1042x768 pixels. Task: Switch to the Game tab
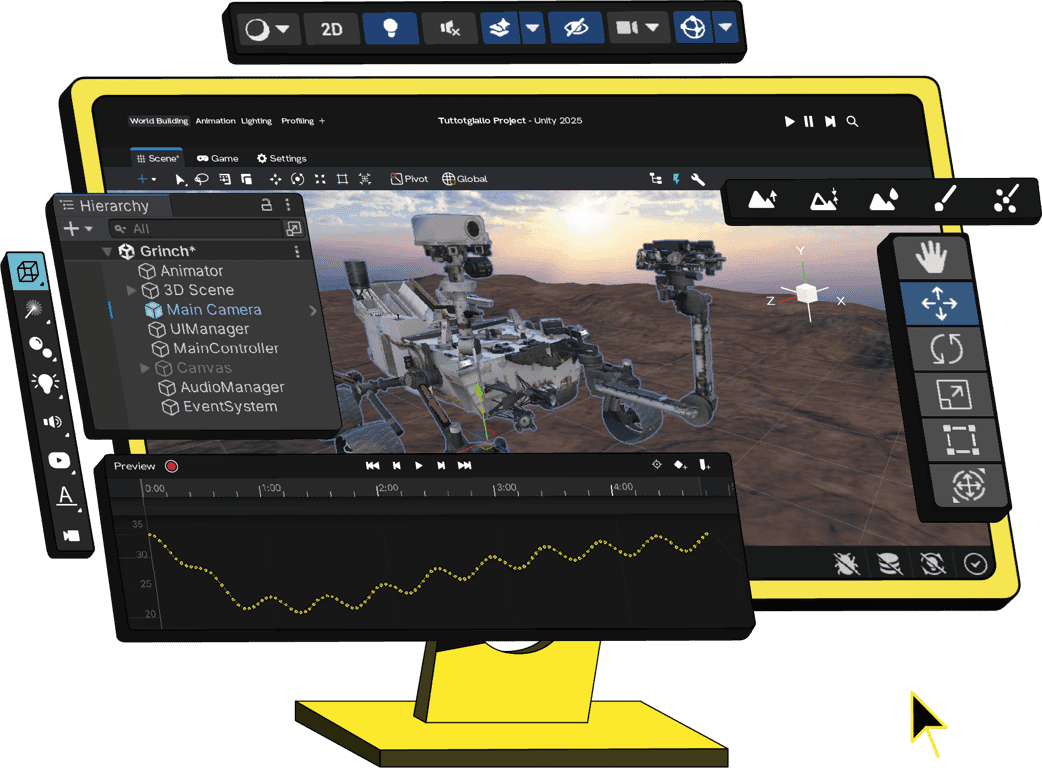217,158
